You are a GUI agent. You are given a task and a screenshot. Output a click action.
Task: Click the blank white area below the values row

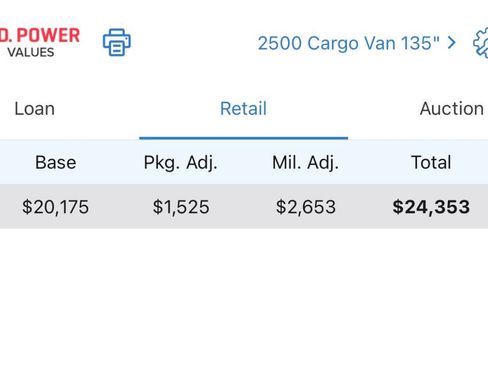click(x=244, y=297)
